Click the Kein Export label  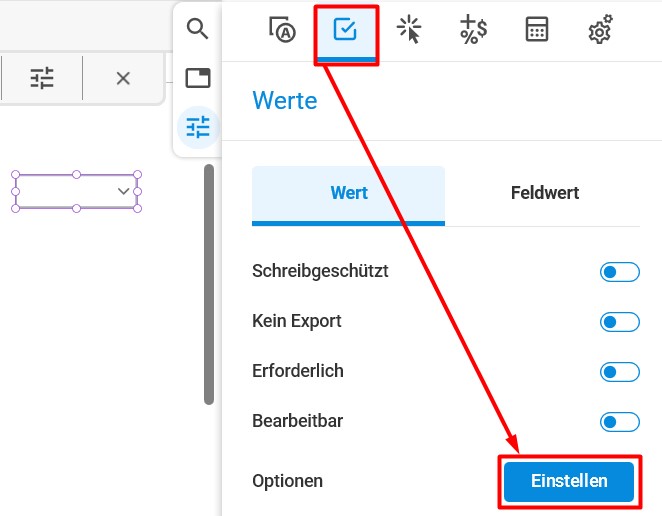[x=296, y=321]
